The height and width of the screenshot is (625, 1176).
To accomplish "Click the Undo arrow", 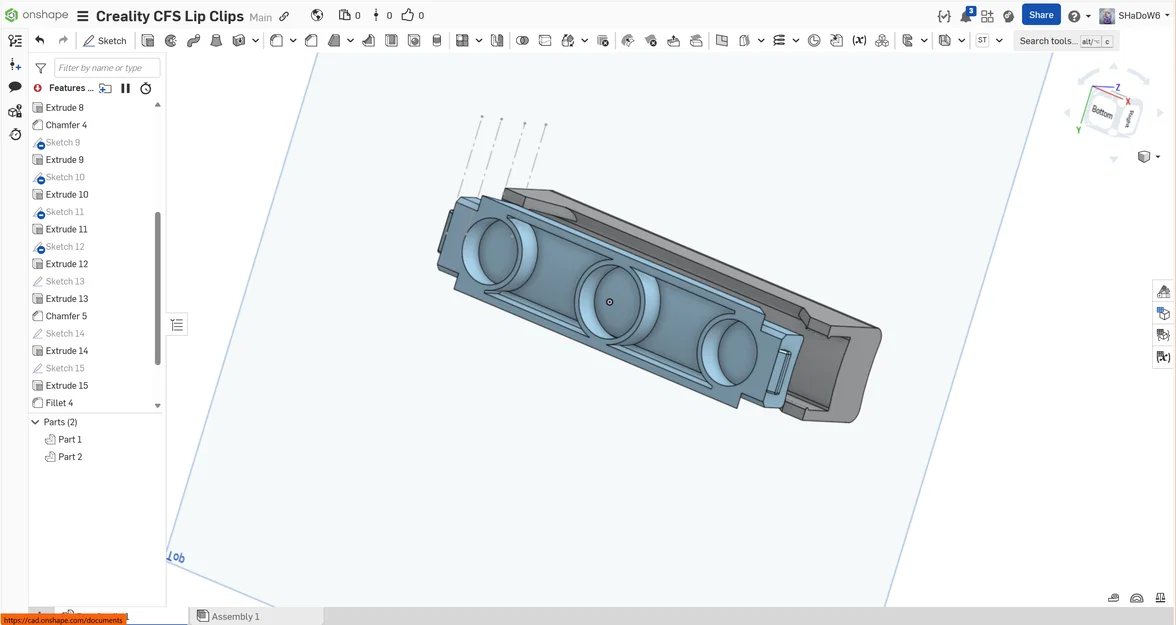I will coord(40,41).
